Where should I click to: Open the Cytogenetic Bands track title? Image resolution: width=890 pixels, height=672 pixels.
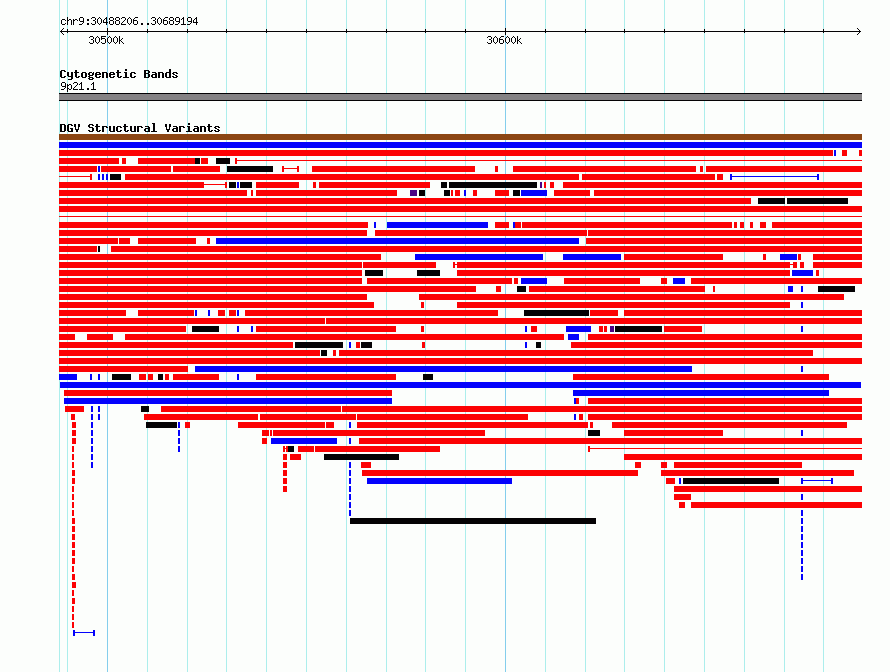[x=119, y=74]
